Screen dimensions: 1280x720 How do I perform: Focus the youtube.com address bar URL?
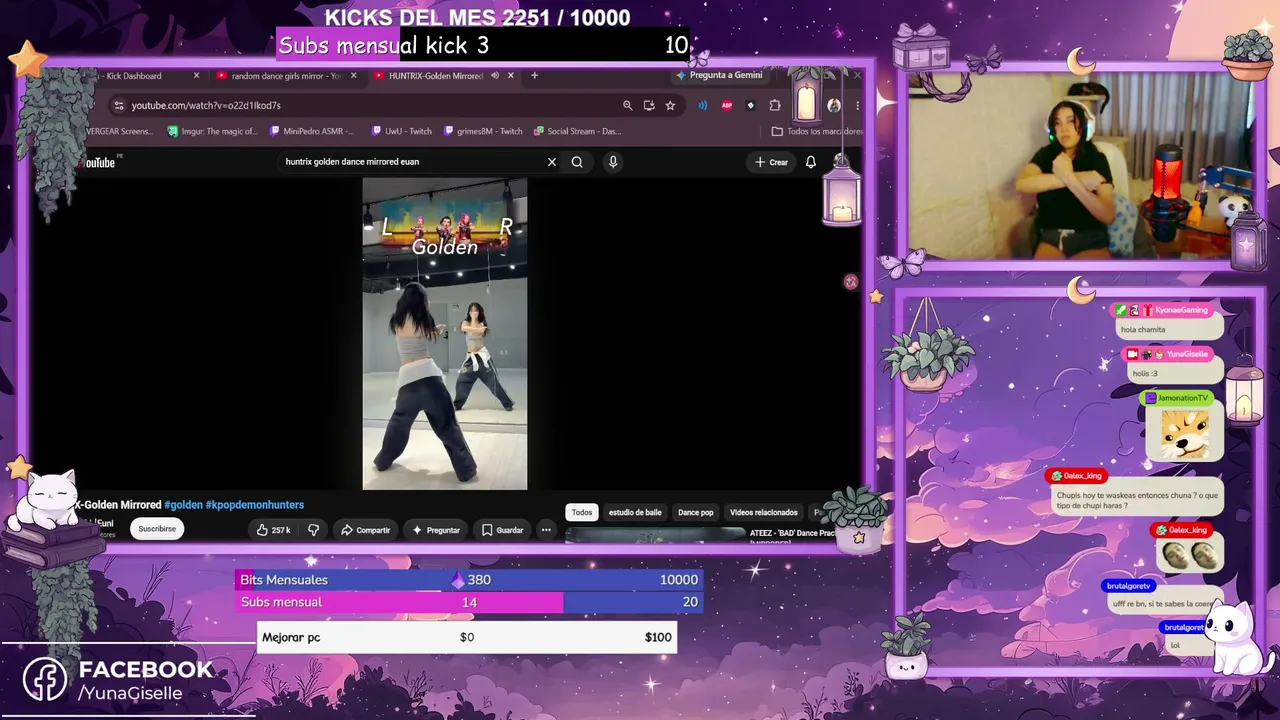206,105
